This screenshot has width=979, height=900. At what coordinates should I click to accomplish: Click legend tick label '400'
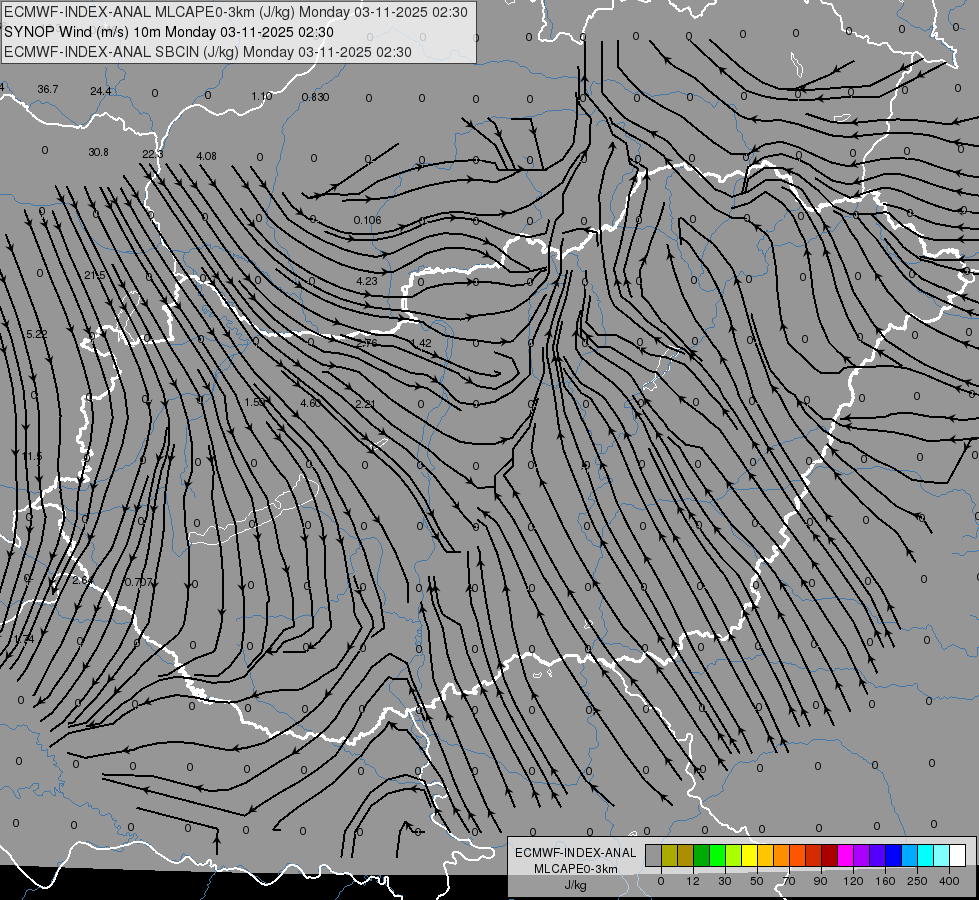click(x=949, y=881)
